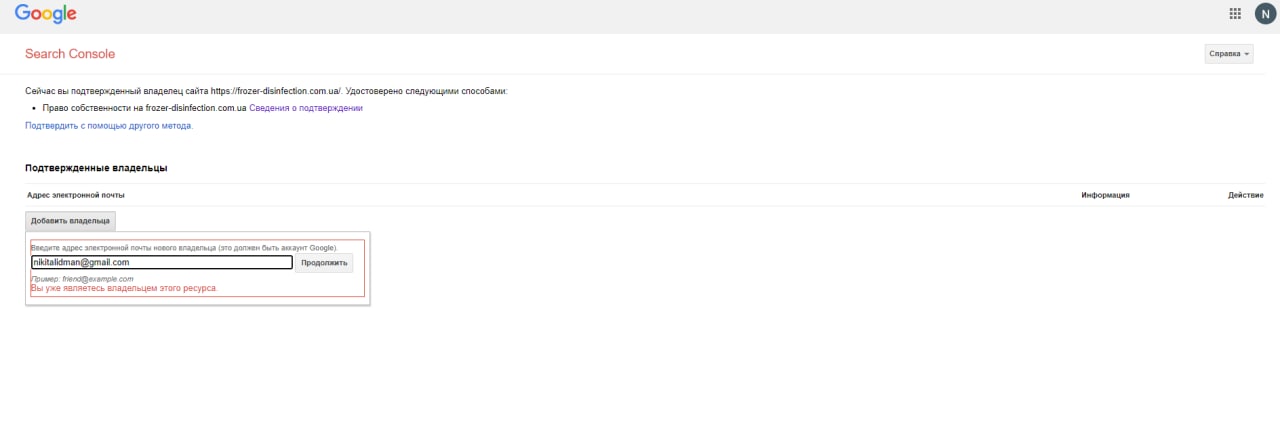Click the Добавить владельца button
1280x425 pixels.
pos(70,221)
